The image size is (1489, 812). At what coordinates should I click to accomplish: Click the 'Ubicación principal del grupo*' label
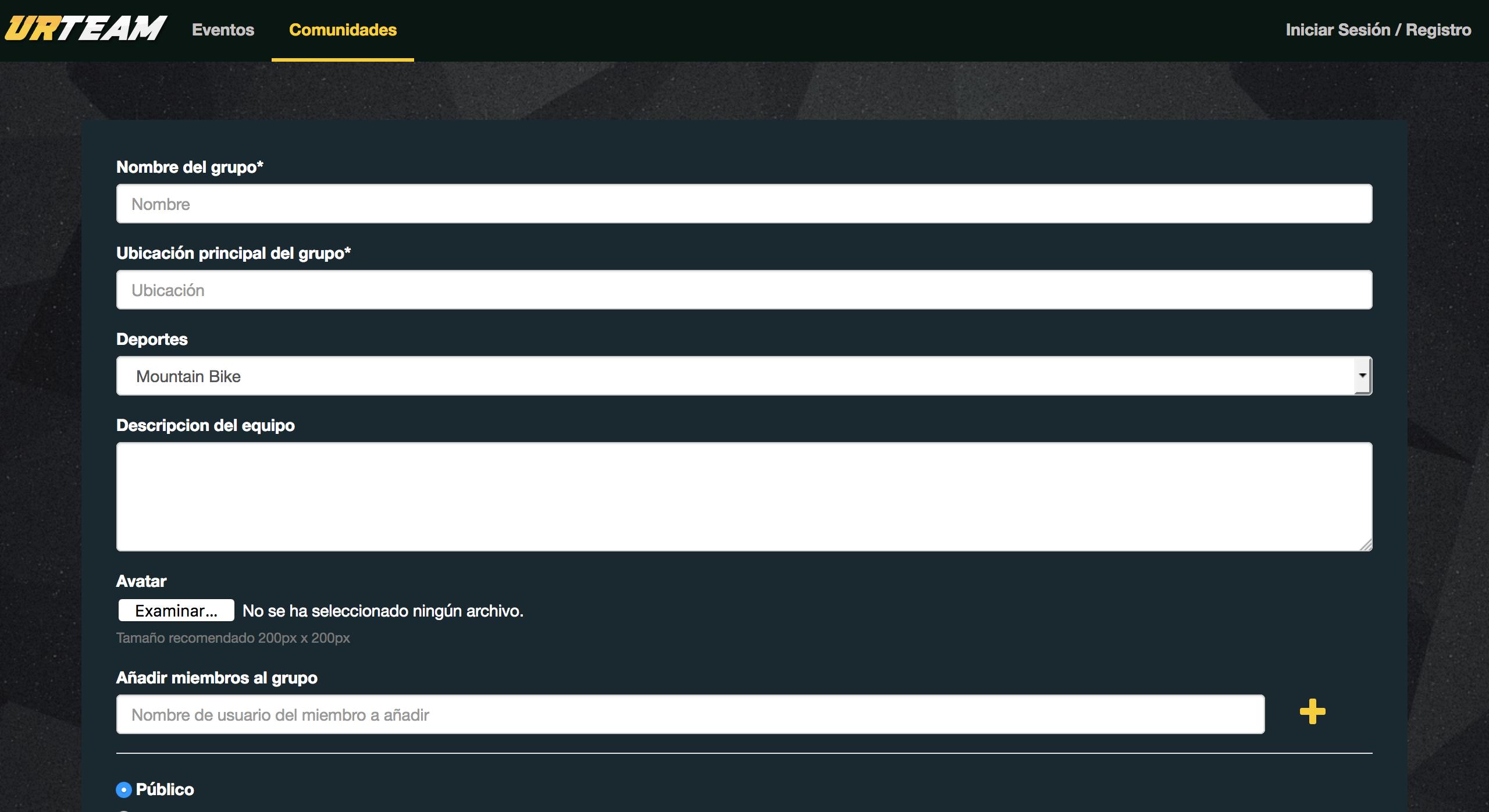[x=233, y=254]
